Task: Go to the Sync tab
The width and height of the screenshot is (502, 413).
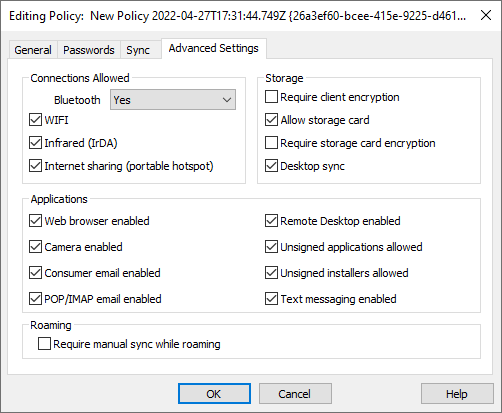Action: point(138,50)
